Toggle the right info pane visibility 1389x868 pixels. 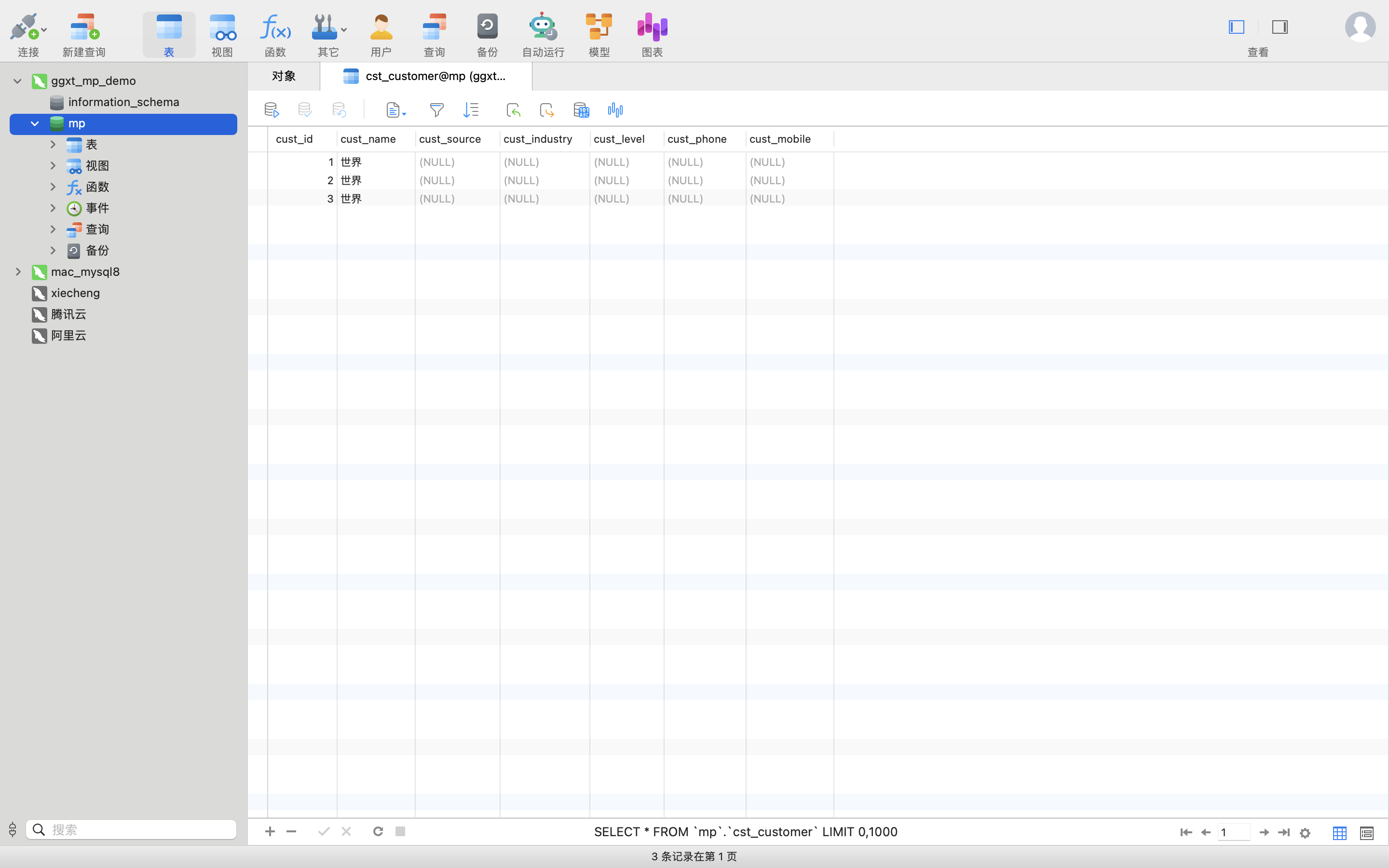[1280, 27]
